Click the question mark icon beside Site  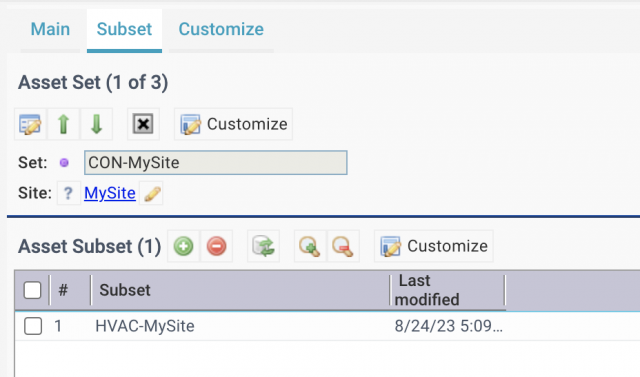(69, 193)
